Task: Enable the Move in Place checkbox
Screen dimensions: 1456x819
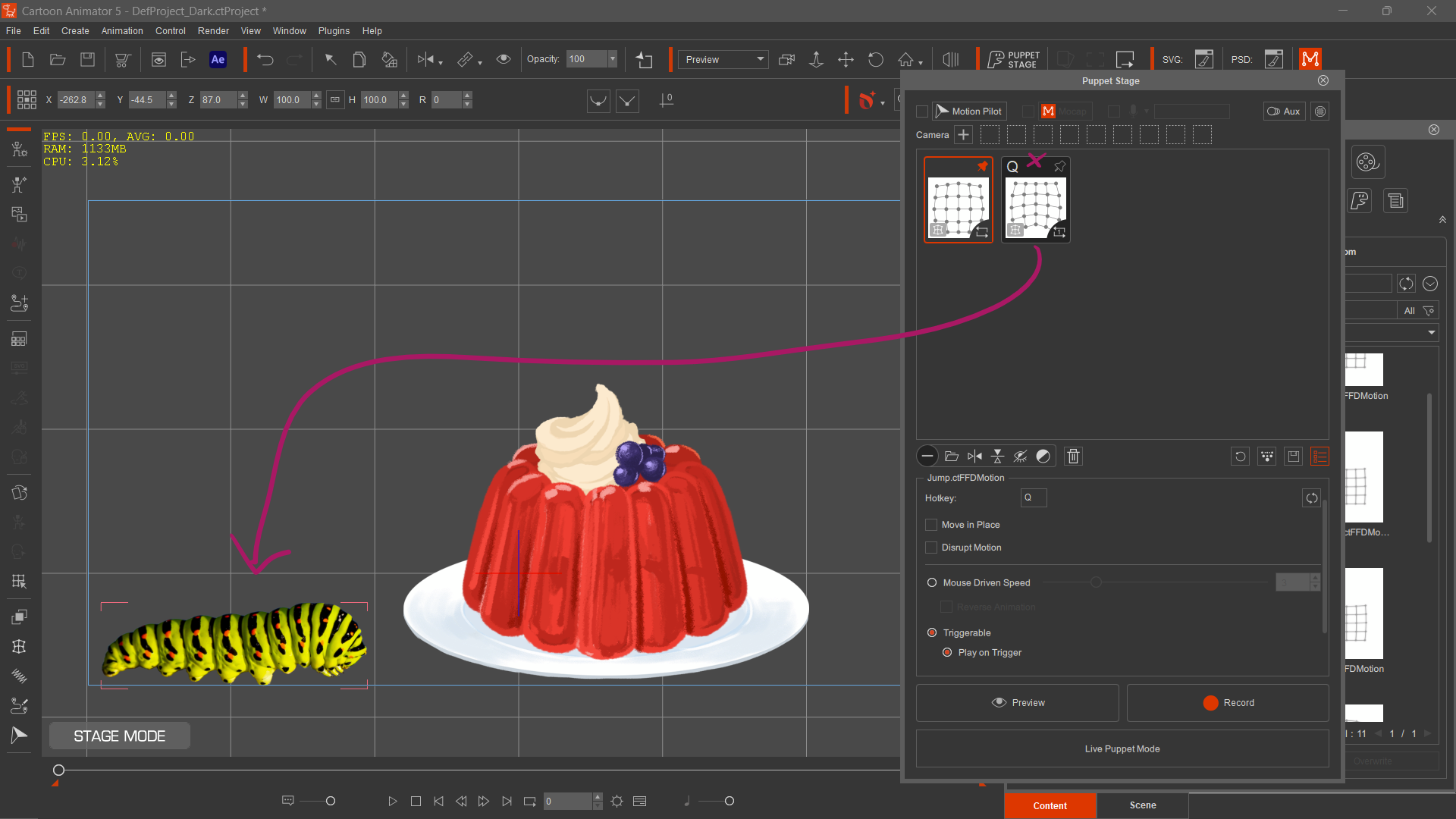Action: (x=931, y=525)
